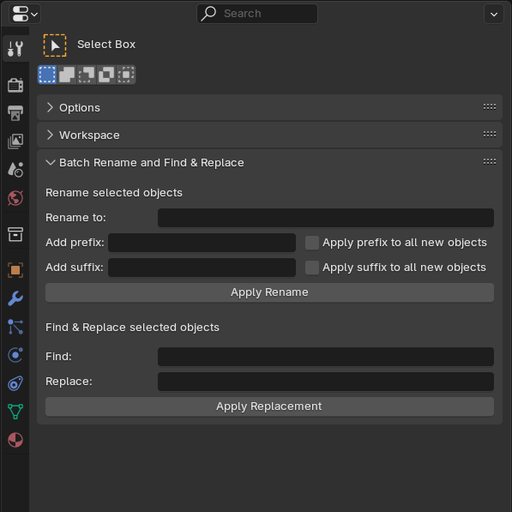Click the Apply Rename button
Image resolution: width=512 pixels, height=512 pixels.
tap(270, 292)
